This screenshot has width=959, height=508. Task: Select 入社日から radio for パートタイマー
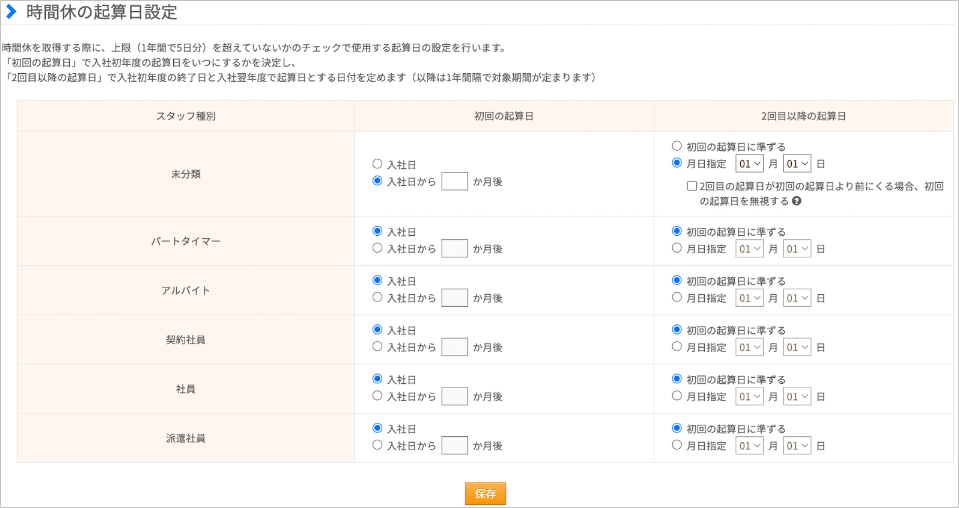(377, 248)
